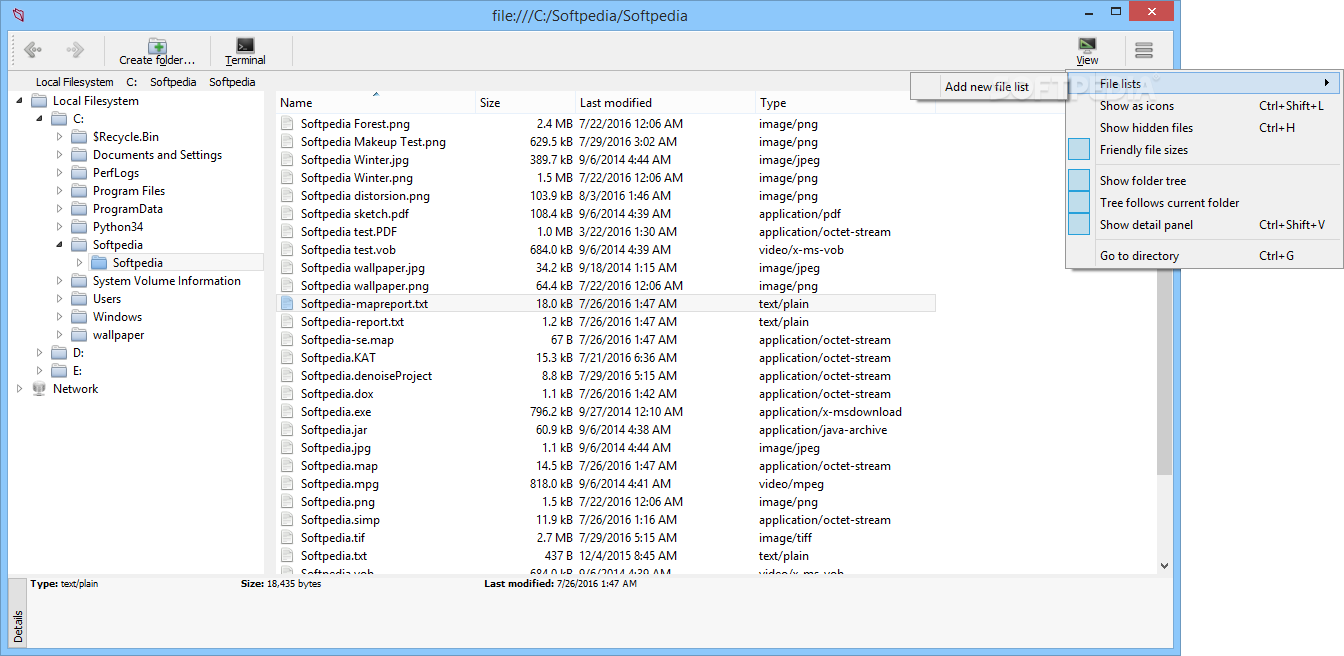Screen dimensions: 1344x656
Task: Sort by Last modified column header
Action: pos(666,103)
